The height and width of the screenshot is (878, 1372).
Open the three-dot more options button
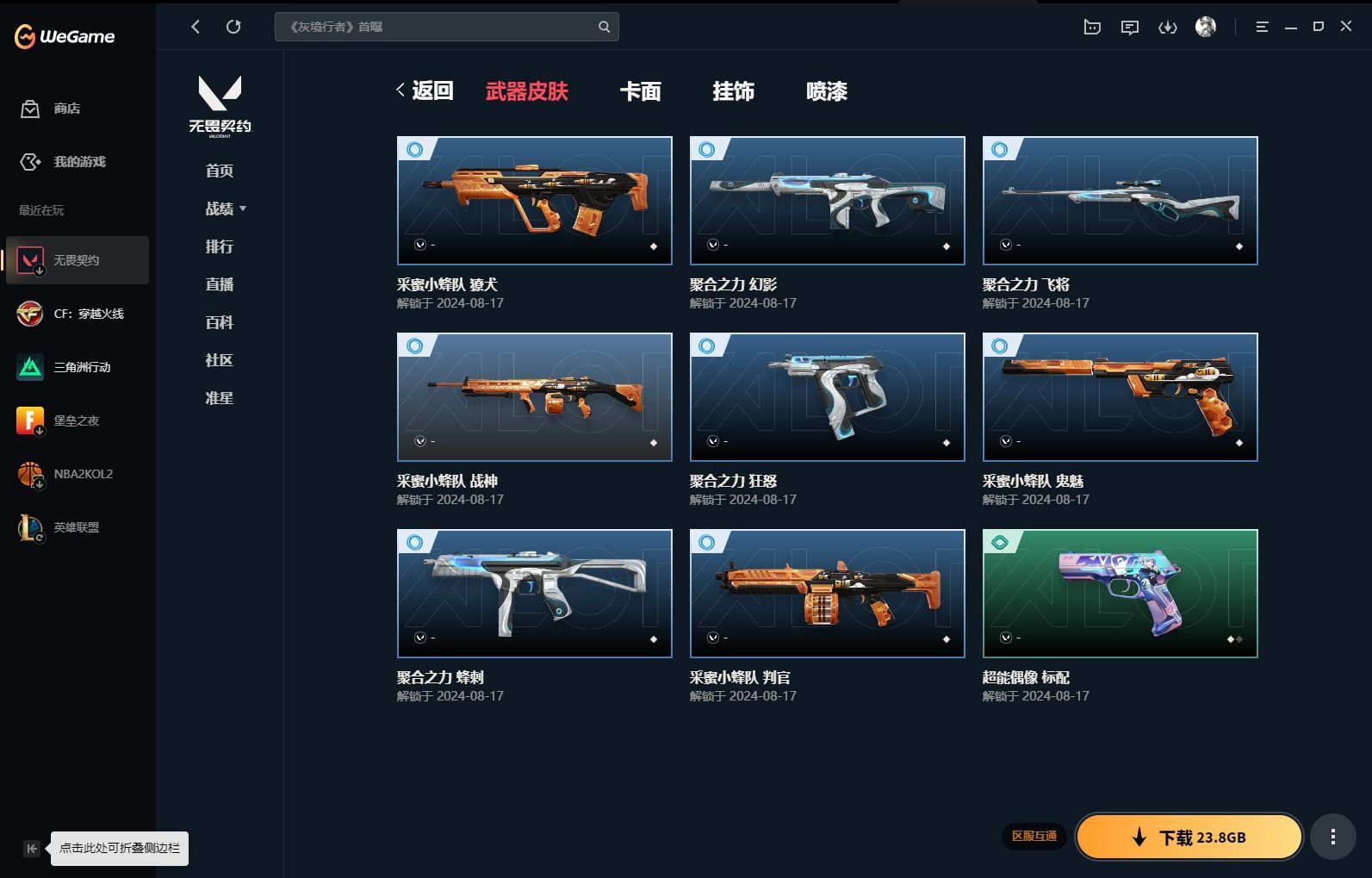pos(1332,837)
